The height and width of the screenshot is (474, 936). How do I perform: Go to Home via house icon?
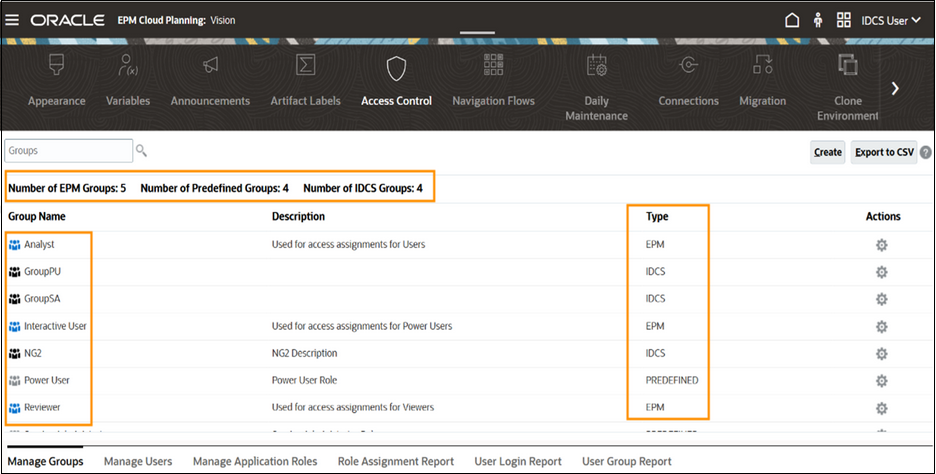[792, 20]
